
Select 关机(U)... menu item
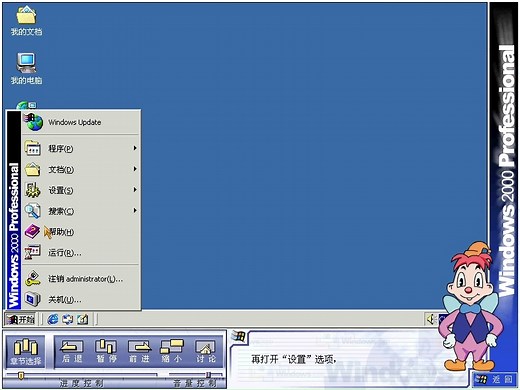[x=81, y=299]
